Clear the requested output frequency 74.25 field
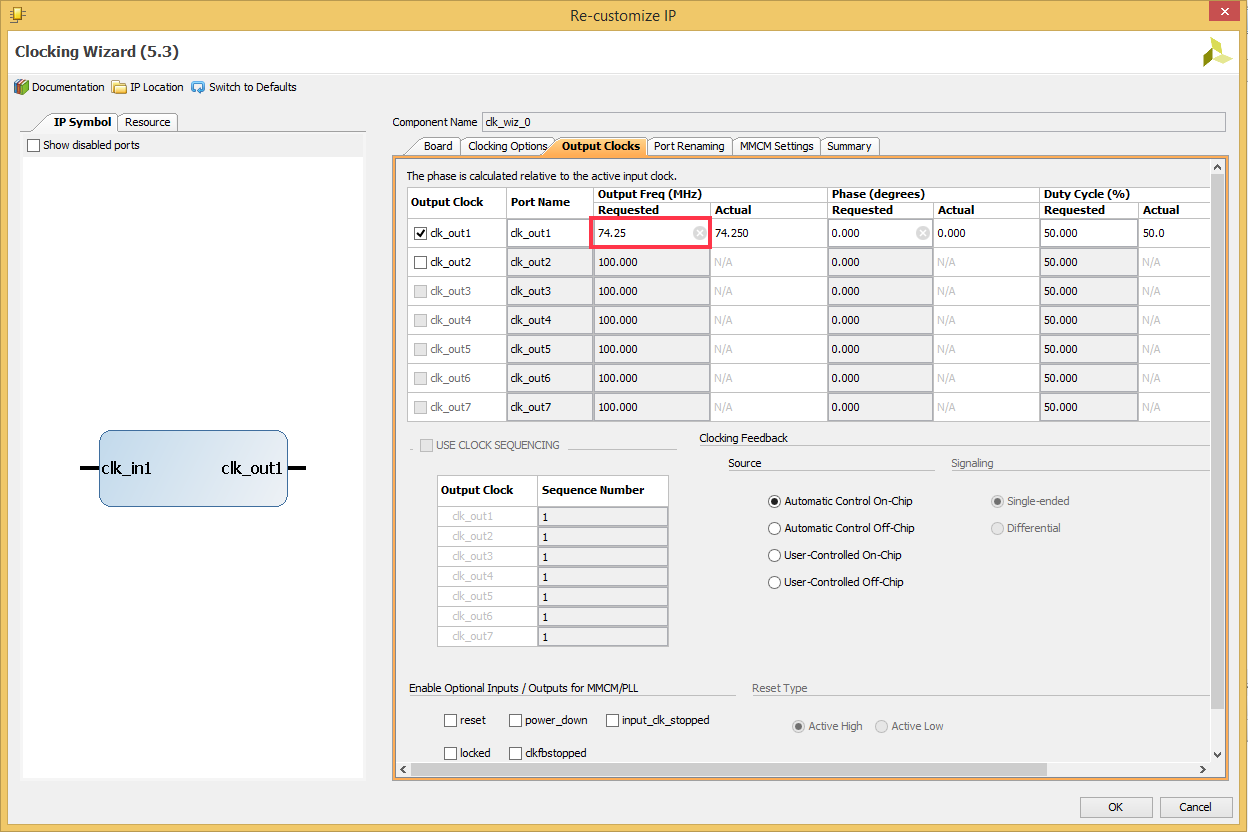This screenshot has width=1248, height=832. pos(700,233)
